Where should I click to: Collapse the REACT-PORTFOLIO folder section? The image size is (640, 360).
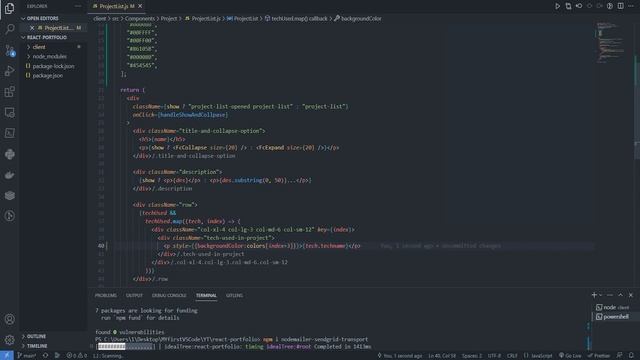point(53,37)
